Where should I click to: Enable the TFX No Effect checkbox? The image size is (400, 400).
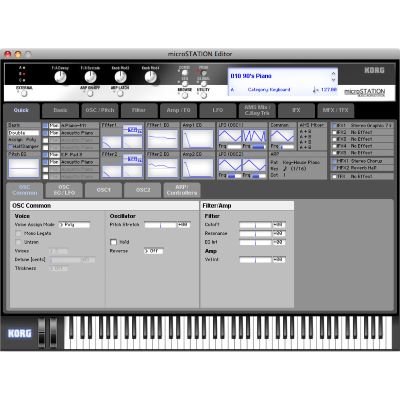pos(335,176)
